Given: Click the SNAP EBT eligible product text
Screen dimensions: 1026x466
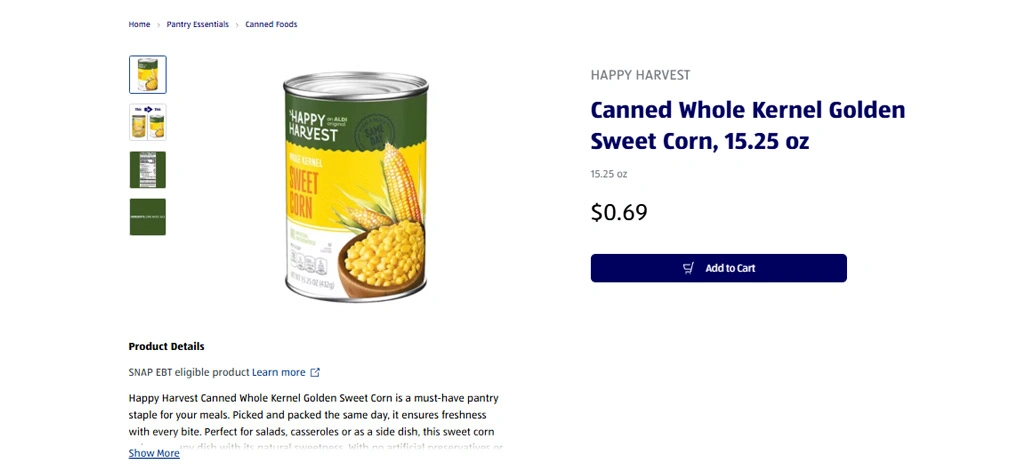Looking at the screenshot, I should 189,373.
